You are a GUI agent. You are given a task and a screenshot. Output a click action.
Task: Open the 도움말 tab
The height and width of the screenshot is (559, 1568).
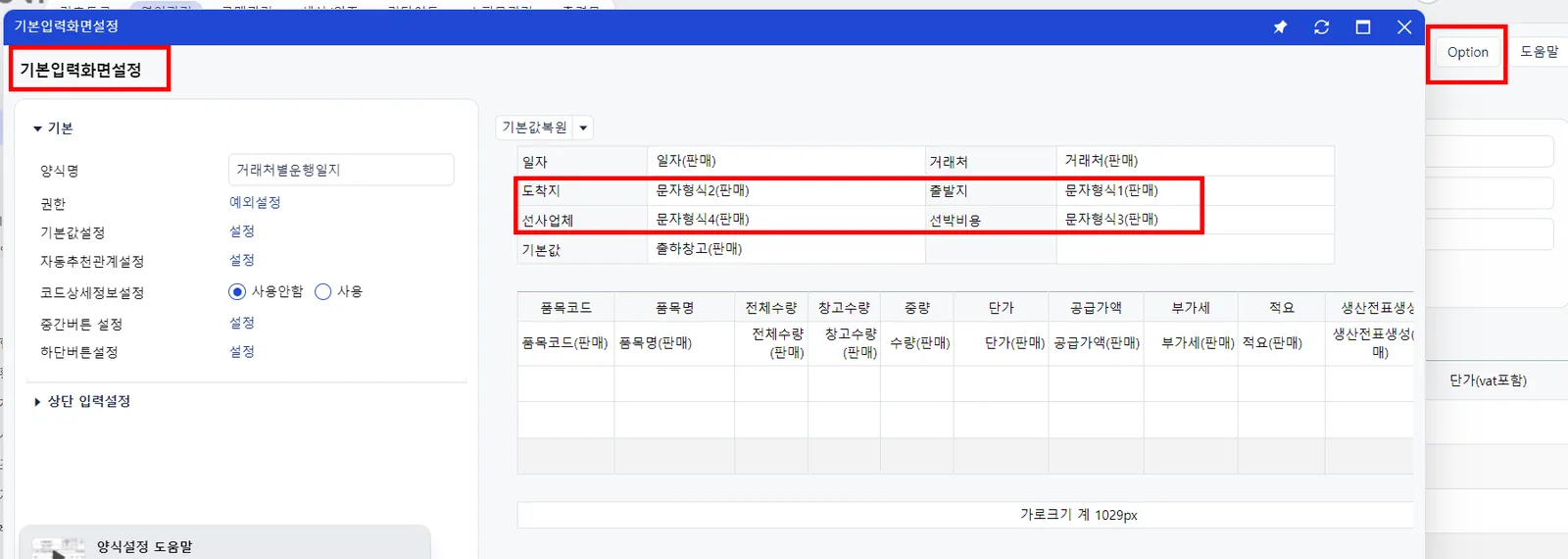coord(1539,51)
